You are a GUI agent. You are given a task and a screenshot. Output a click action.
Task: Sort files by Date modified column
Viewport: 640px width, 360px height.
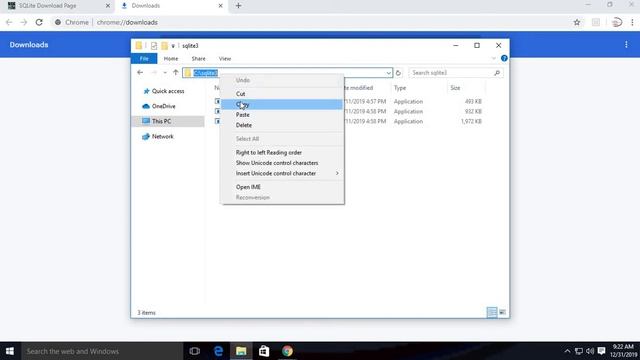[x=358, y=88]
